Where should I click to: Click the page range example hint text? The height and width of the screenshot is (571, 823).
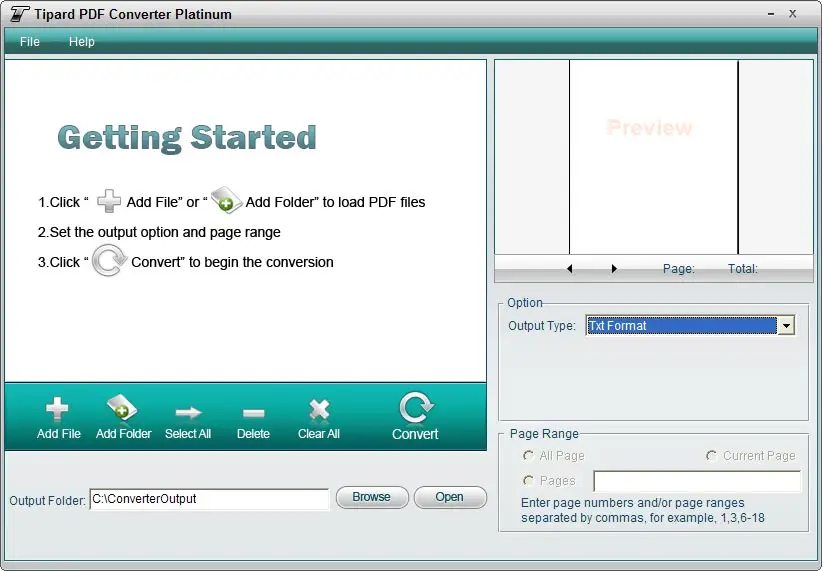click(x=642, y=510)
